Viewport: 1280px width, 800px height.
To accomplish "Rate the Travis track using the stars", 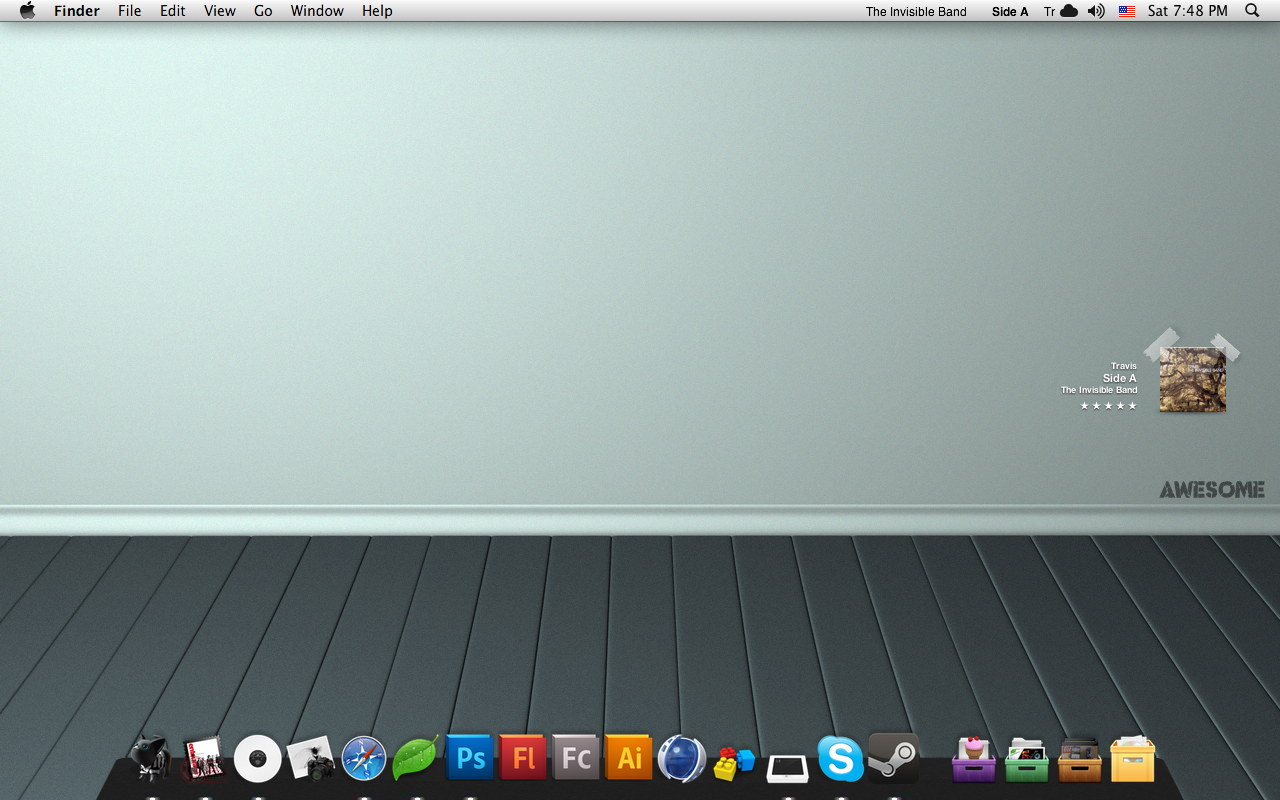I will [x=1107, y=405].
